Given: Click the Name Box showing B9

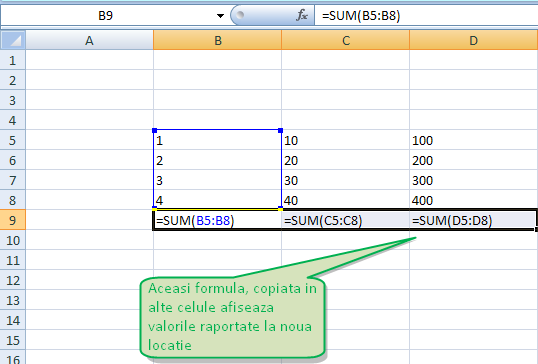Looking at the screenshot, I should [105, 16].
